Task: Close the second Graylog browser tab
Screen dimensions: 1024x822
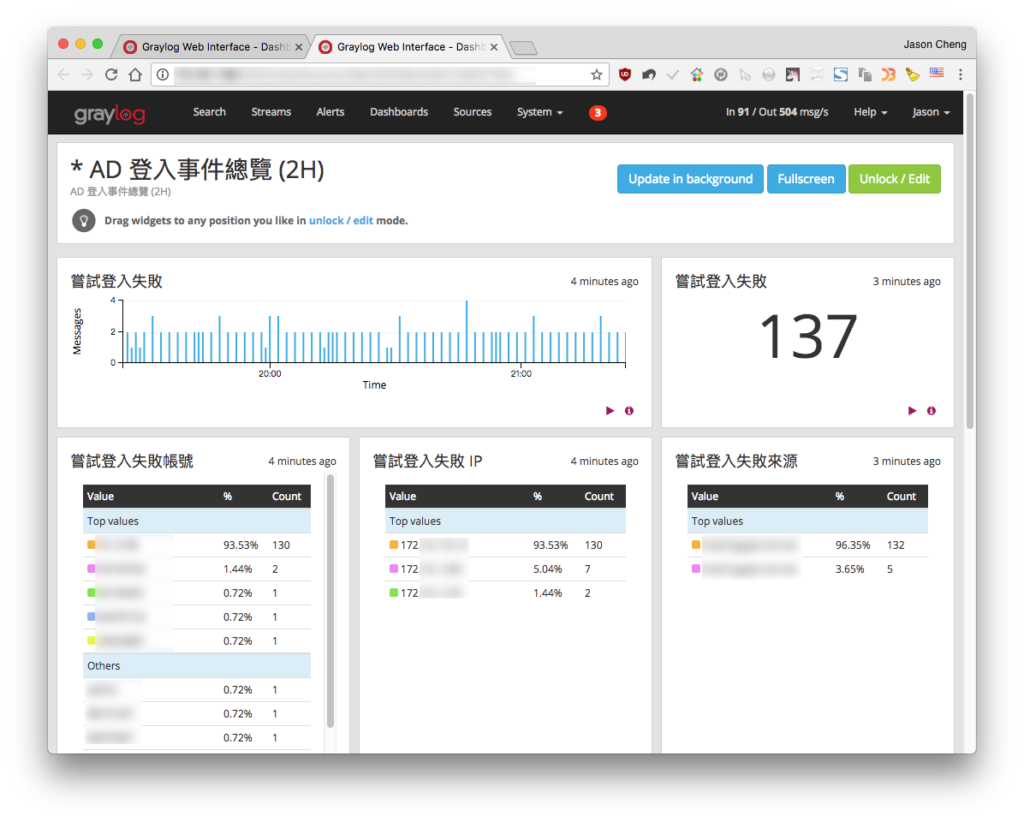Action: [x=494, y=47]
